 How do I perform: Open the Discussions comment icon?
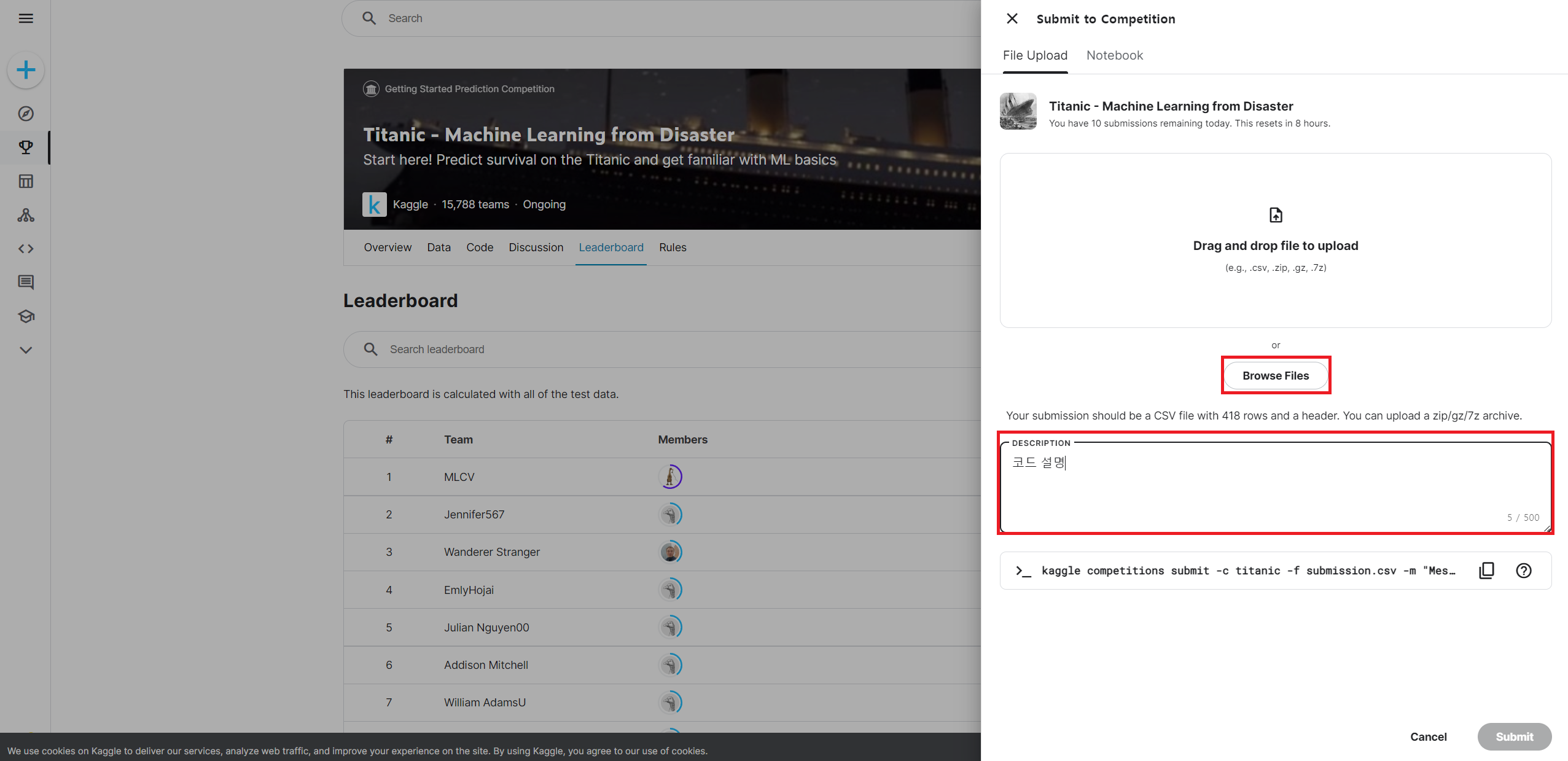click(x=26, y=283)
